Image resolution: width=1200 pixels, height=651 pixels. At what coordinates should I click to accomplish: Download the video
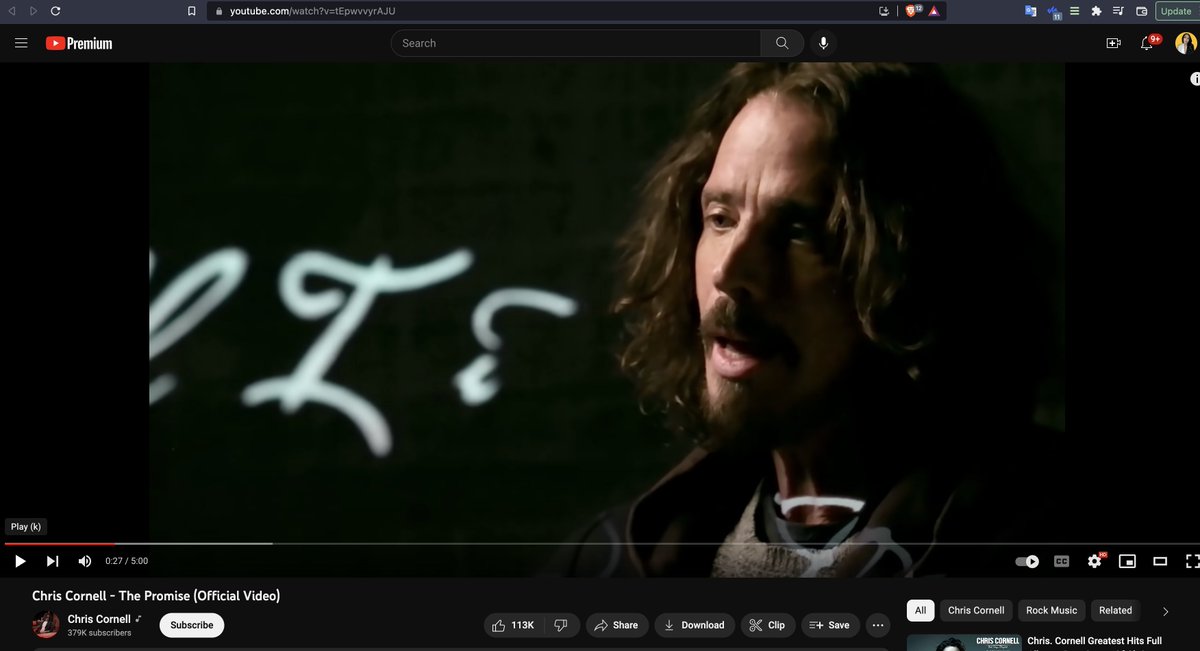pyautogui.click(x=694, y=625)
